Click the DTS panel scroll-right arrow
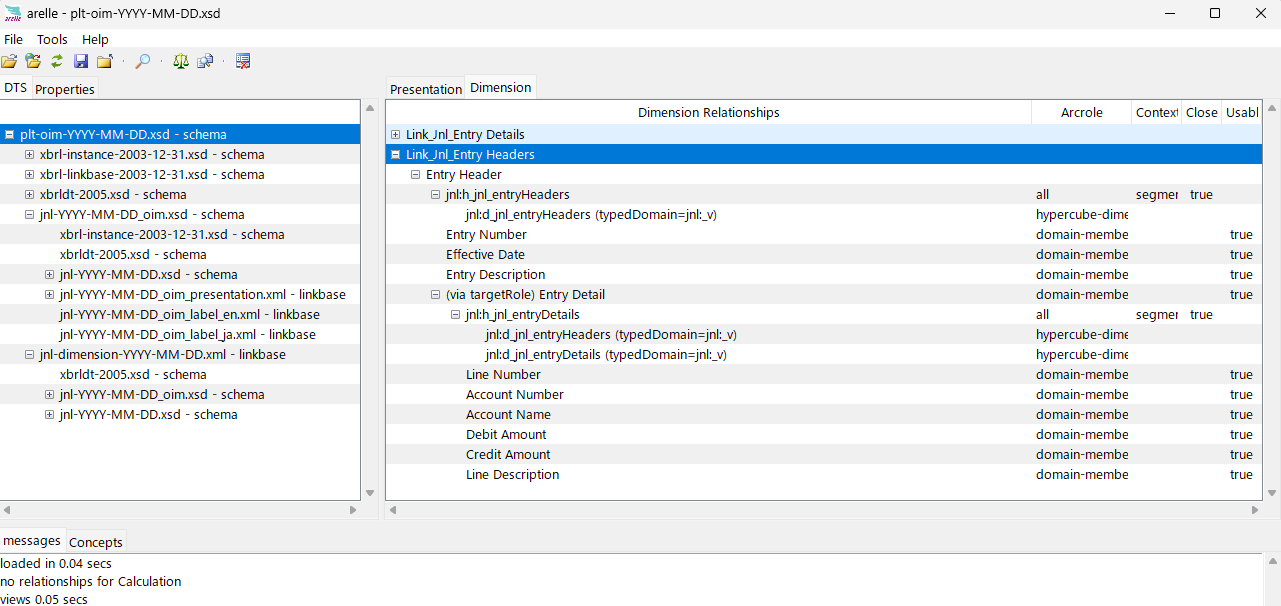1281x606 pixels. pyautogui.click(x=352, y=510)
